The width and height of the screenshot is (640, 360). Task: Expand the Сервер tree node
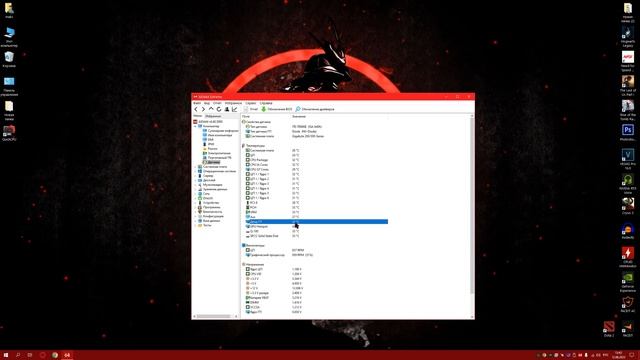coord(195,176)
